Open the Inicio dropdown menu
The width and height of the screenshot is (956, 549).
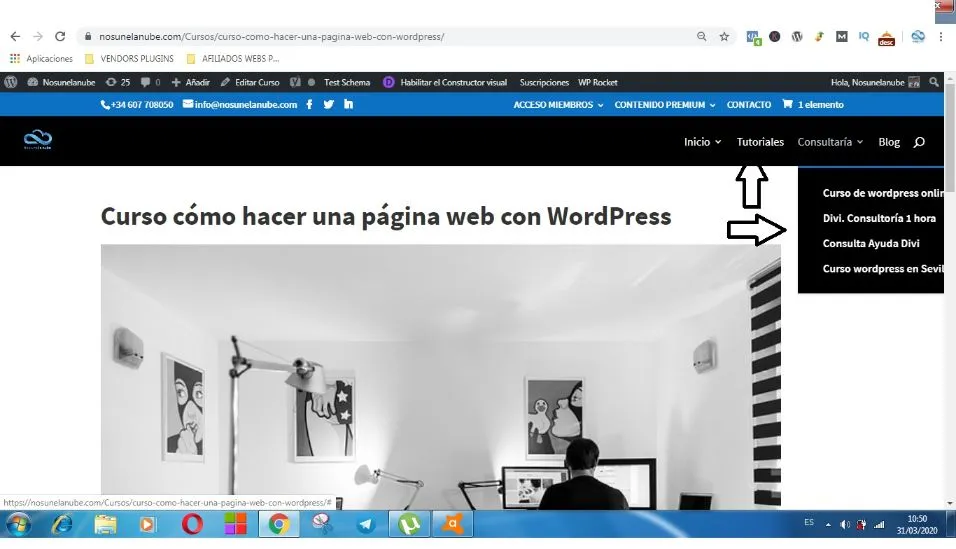(702, 142)
